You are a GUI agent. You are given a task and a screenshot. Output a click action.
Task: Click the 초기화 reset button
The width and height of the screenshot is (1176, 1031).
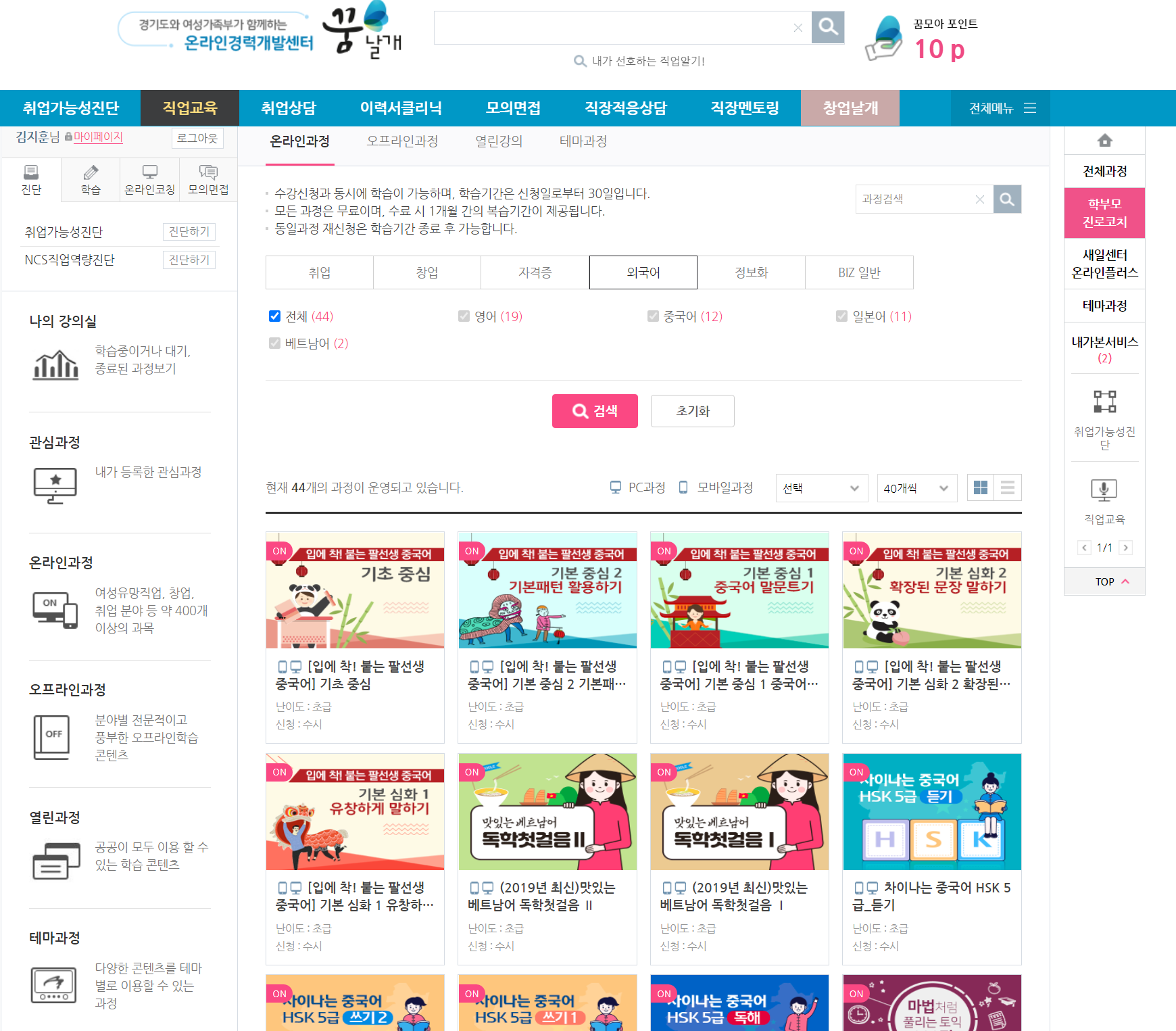point(693,411)
